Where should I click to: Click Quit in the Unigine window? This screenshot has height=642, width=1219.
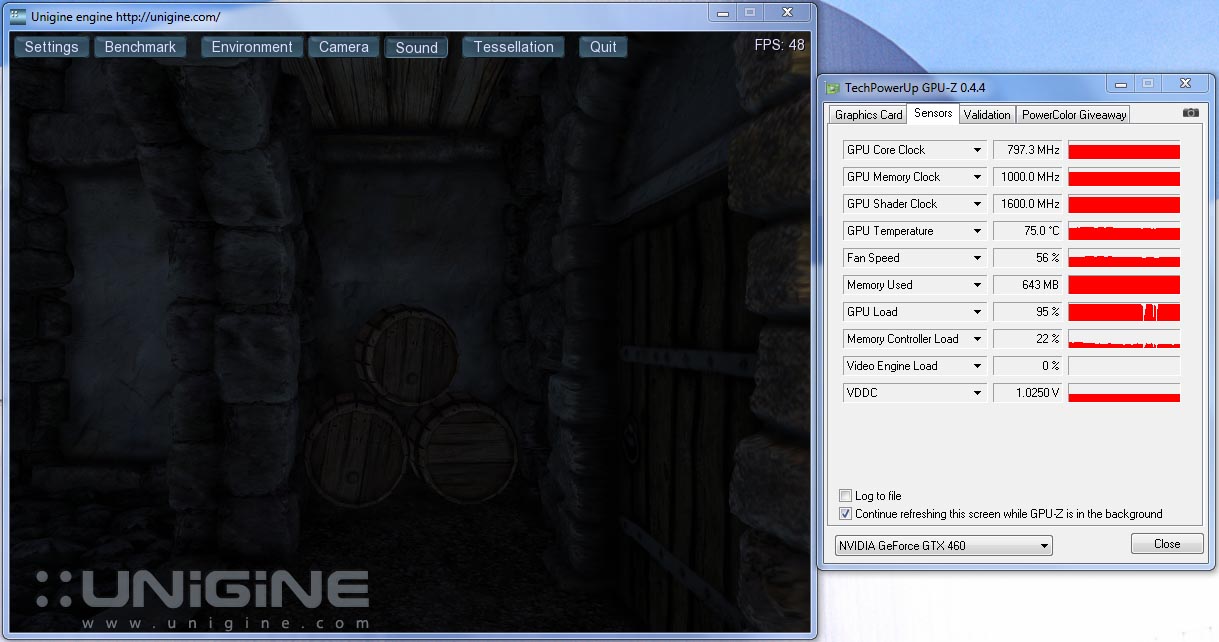[x=603, y=47]
